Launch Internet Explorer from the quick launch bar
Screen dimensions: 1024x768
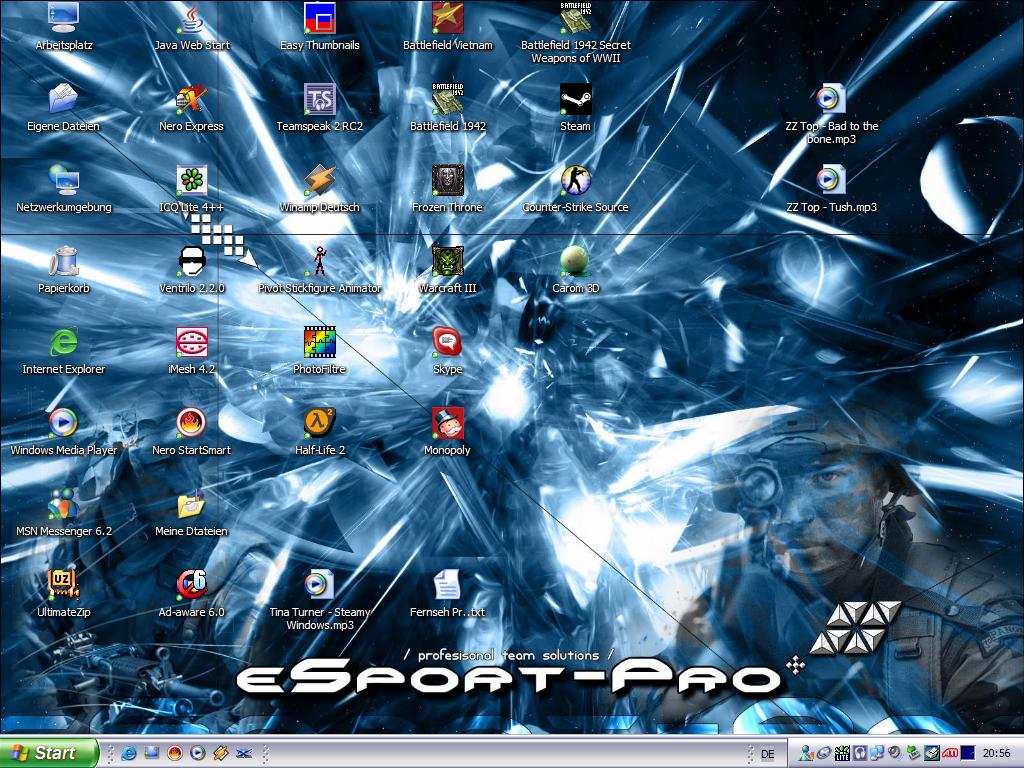[129, 753]
